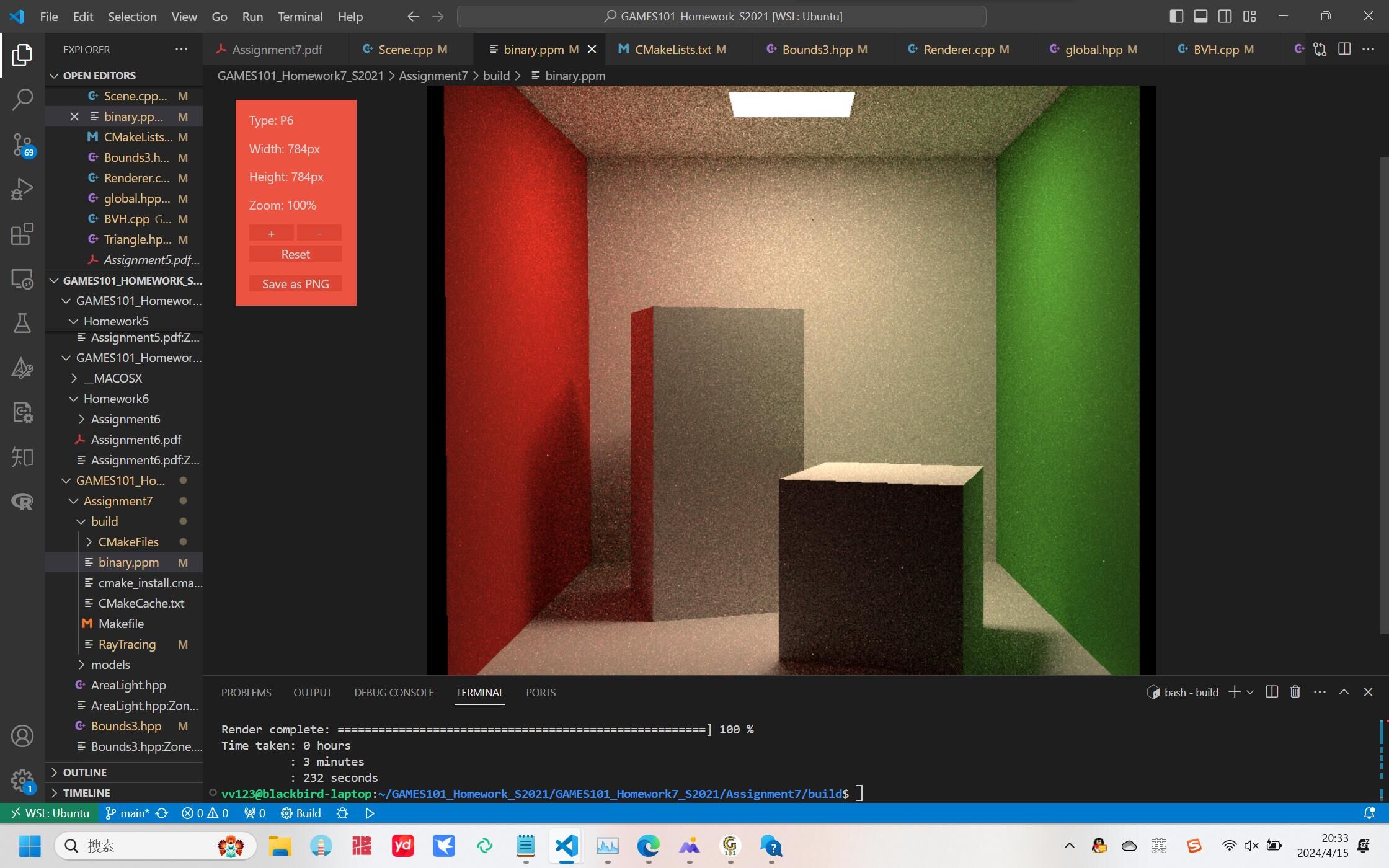Click the Windows taskbar search box
Screen dimensions: 1389x868
(x=155, y=846)
